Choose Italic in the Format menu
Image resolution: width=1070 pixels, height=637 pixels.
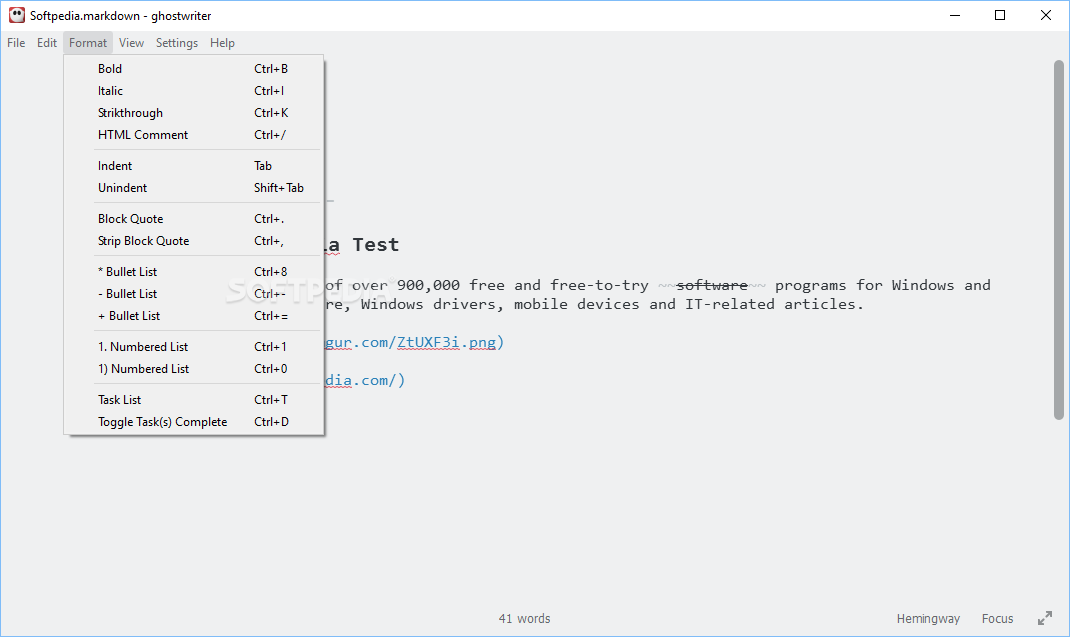(194, 90)
